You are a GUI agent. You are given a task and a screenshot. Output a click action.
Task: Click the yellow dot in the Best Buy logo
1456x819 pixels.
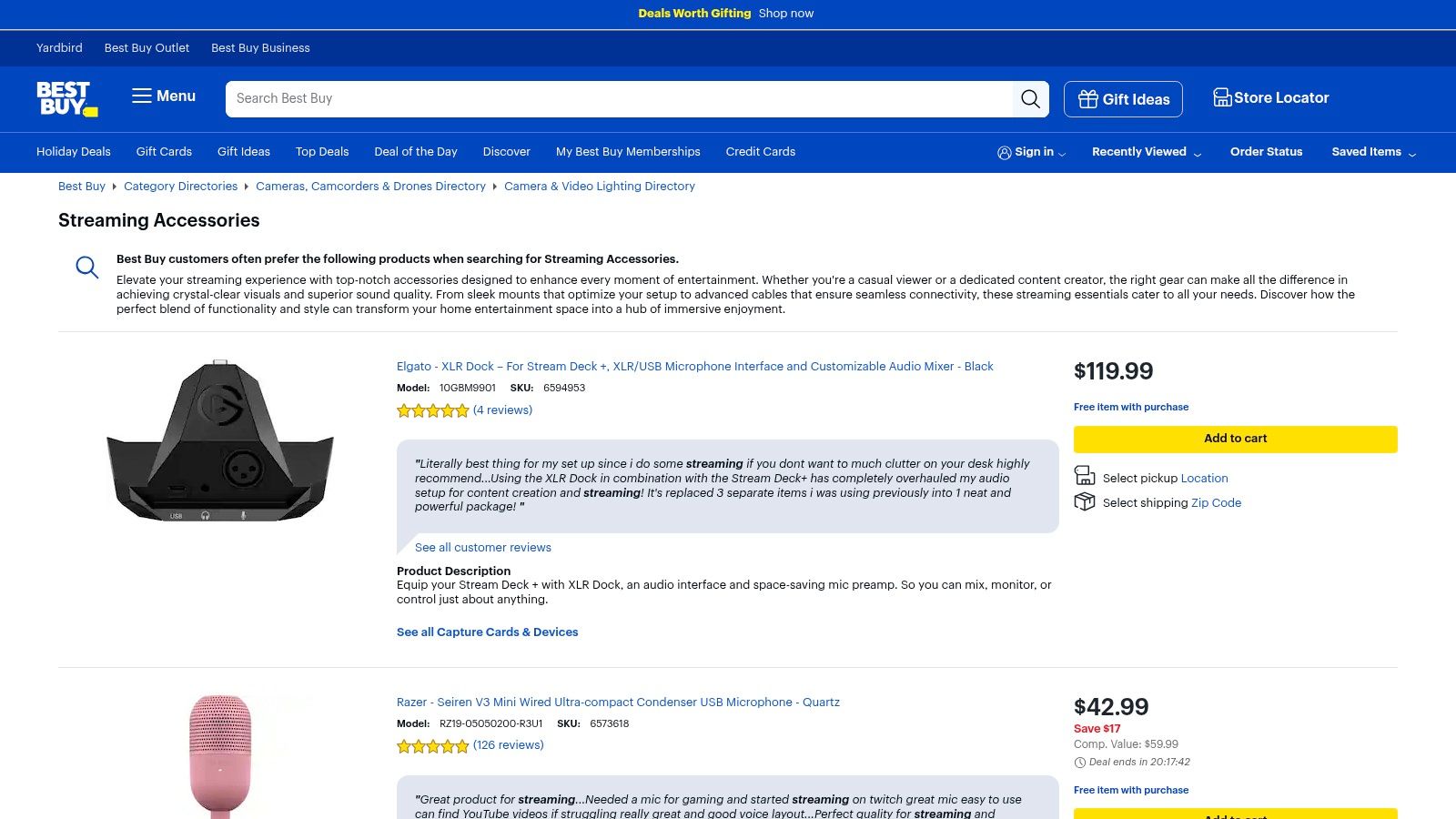click(x=92, y=113)
